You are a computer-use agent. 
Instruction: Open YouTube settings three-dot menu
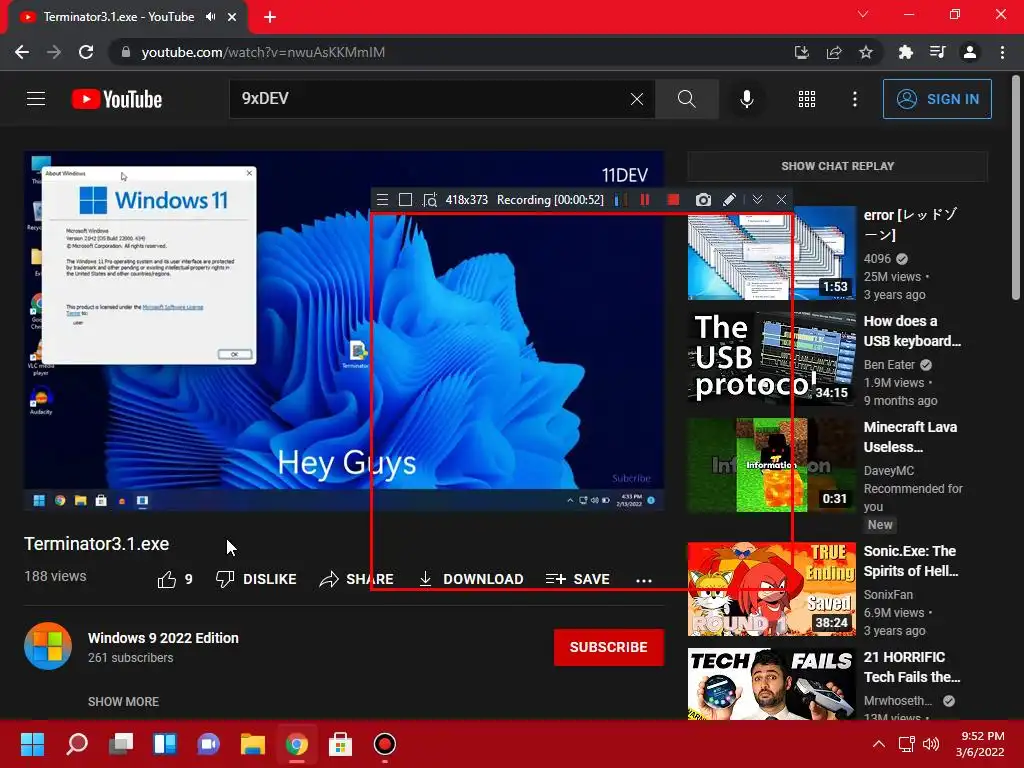pos(854,99)
